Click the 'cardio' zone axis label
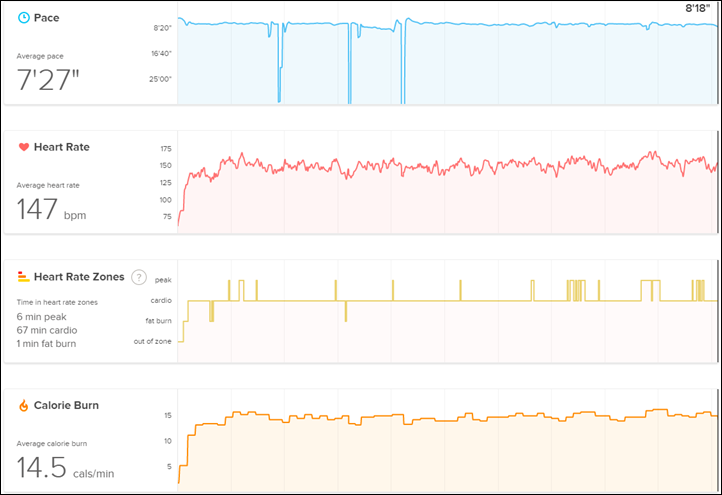722x495 pixels. 161,300
